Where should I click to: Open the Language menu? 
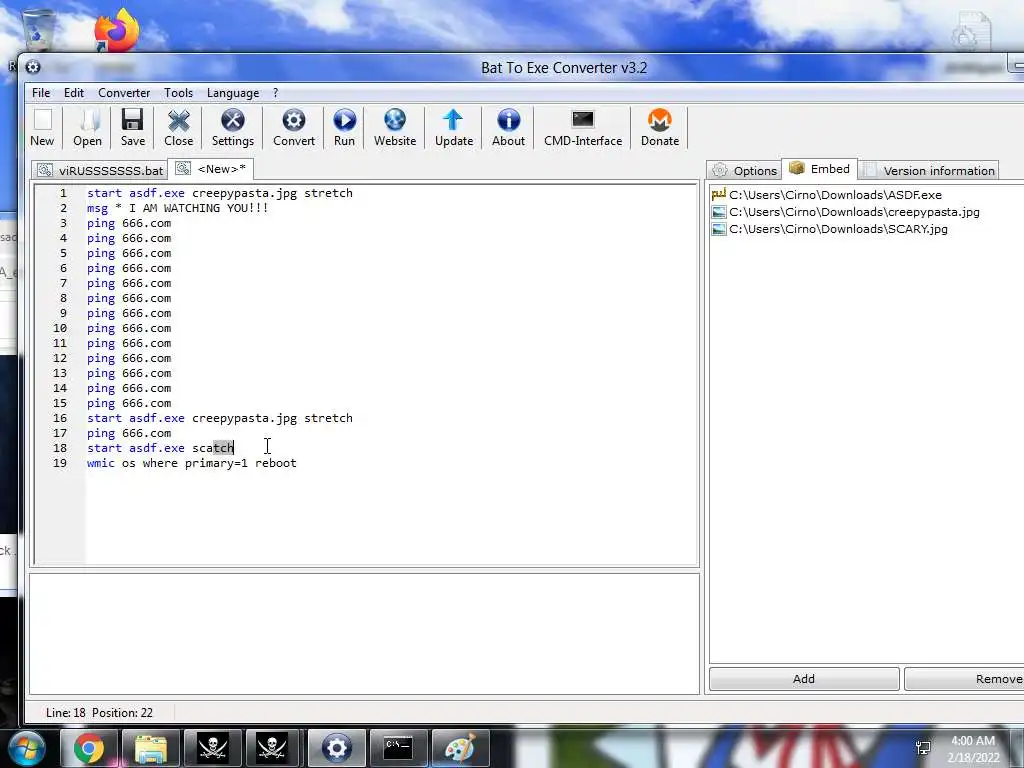(x=233, y=93)
